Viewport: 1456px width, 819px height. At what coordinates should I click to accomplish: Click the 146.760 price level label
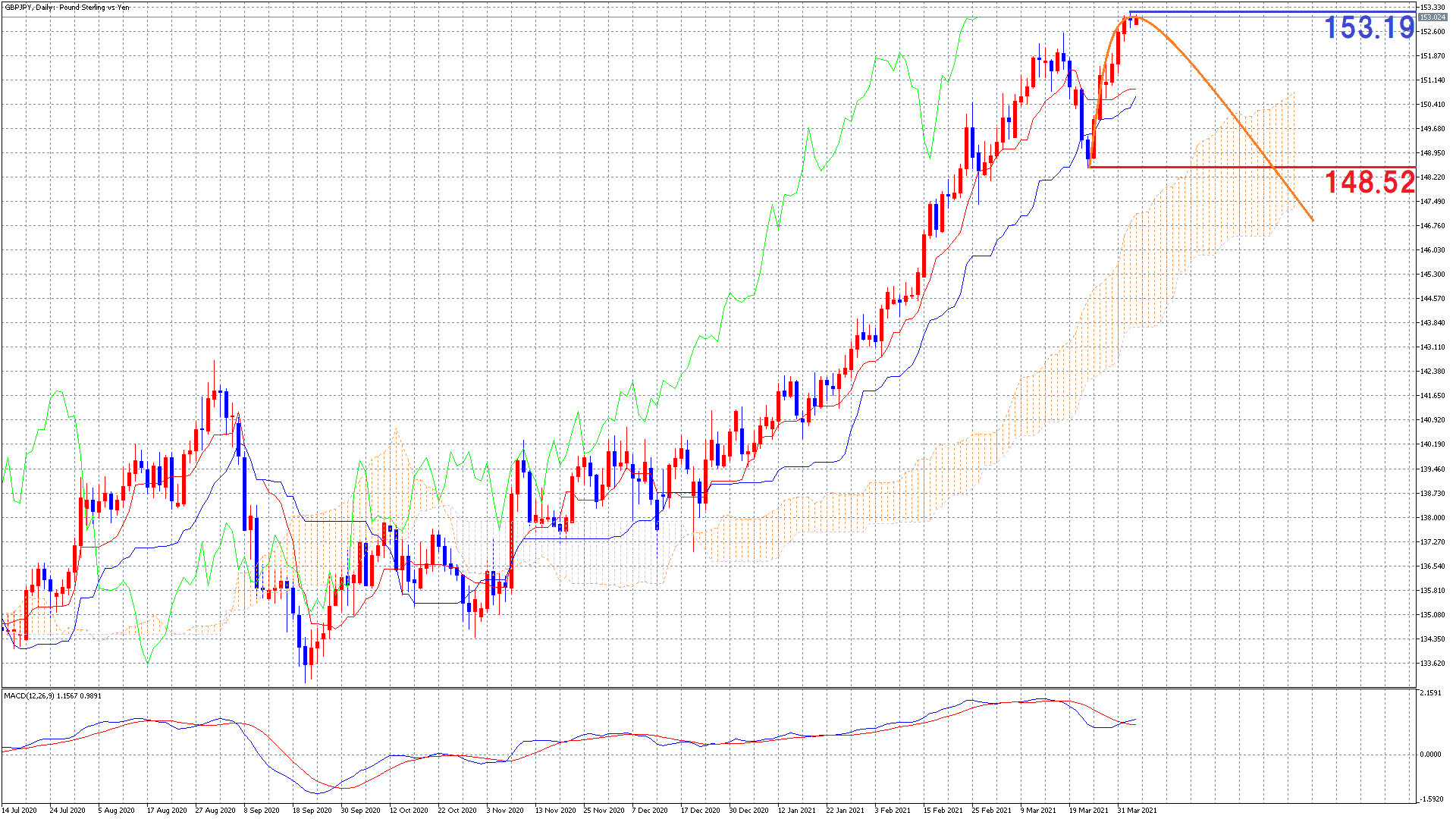pyautogui.click(x=1432, y=226)
